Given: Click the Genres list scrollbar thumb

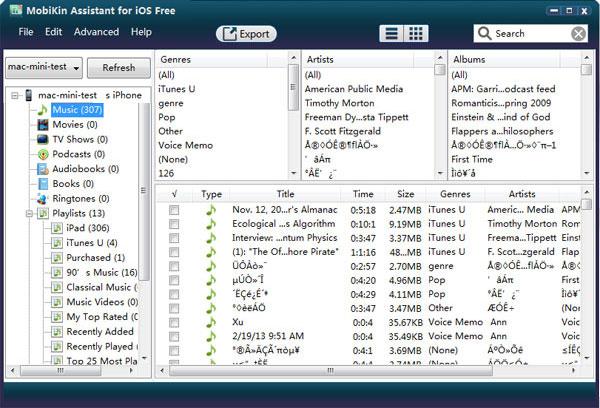Looking at the screenshot, I should pos(293,87).
